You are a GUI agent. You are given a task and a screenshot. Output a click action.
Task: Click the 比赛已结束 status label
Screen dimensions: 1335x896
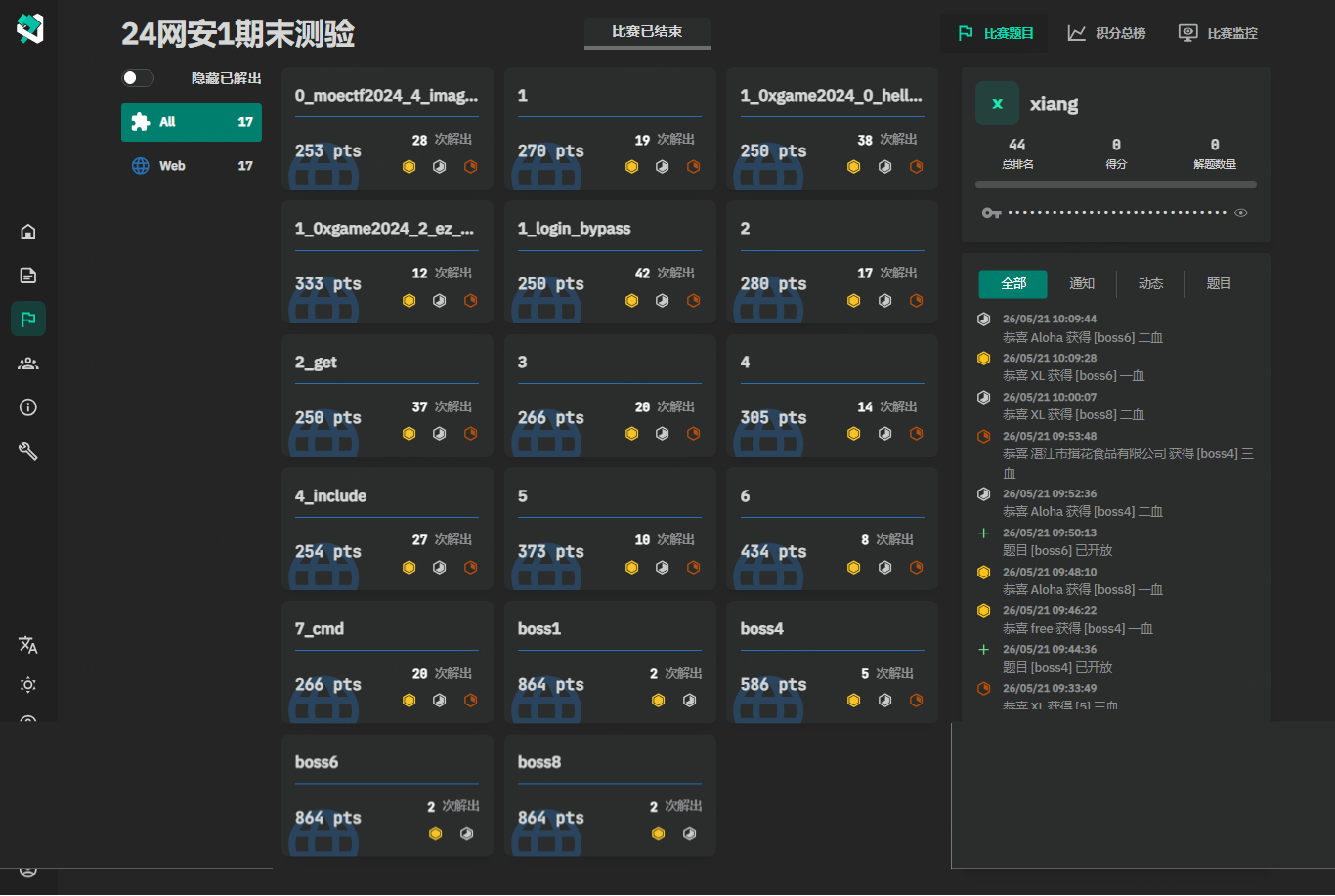point(647,32)
